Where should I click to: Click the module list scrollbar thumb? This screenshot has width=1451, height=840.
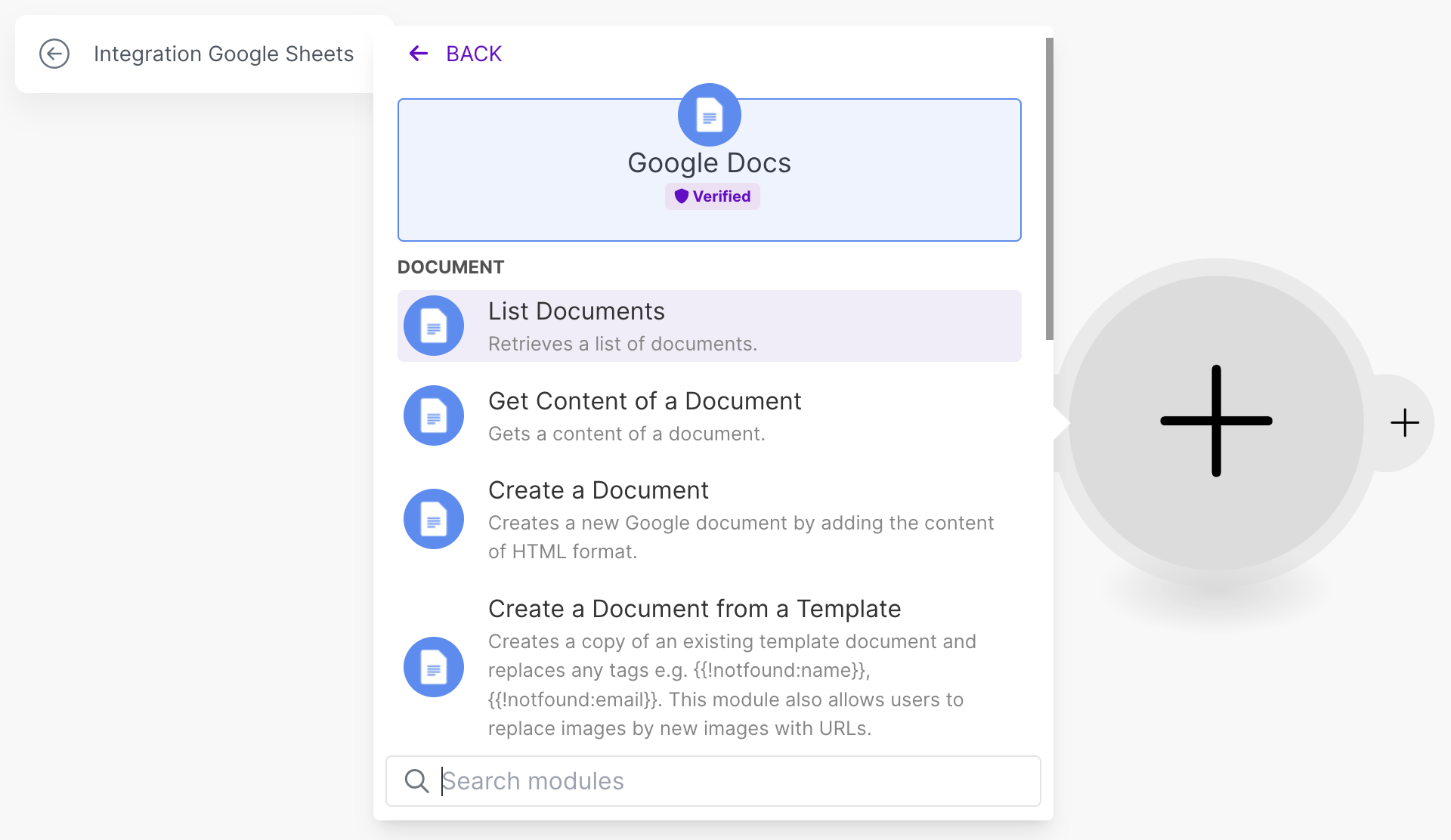tap(1049, 189)
